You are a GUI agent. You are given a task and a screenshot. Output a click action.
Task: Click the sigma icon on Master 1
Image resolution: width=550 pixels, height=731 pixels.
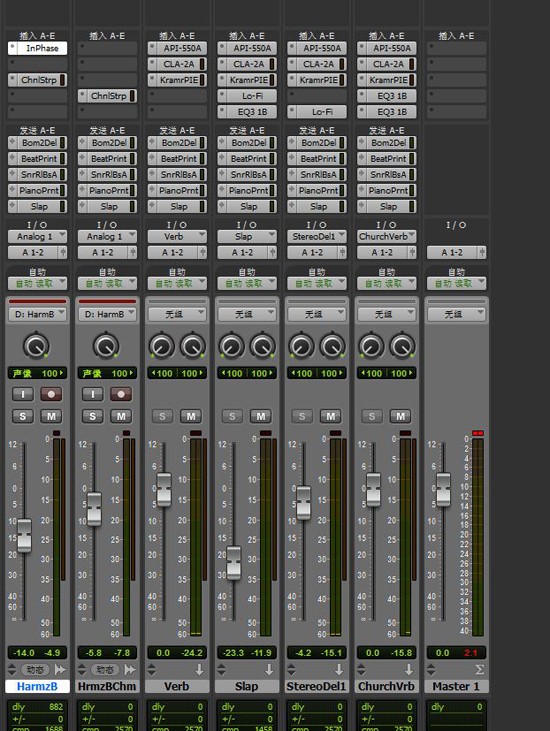pos(479,670)
